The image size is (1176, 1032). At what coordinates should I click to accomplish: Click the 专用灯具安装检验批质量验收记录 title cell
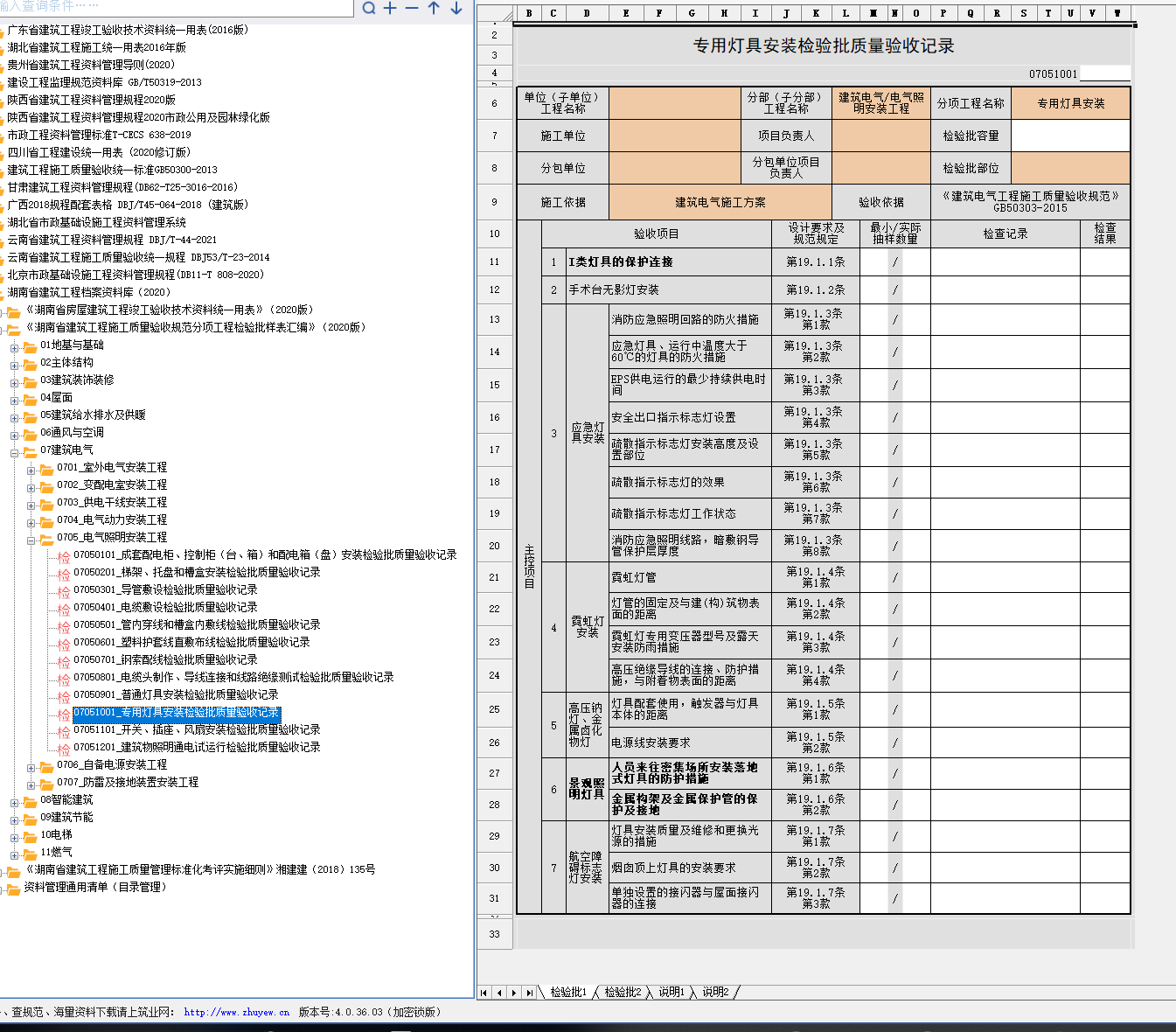pos(824,45)
